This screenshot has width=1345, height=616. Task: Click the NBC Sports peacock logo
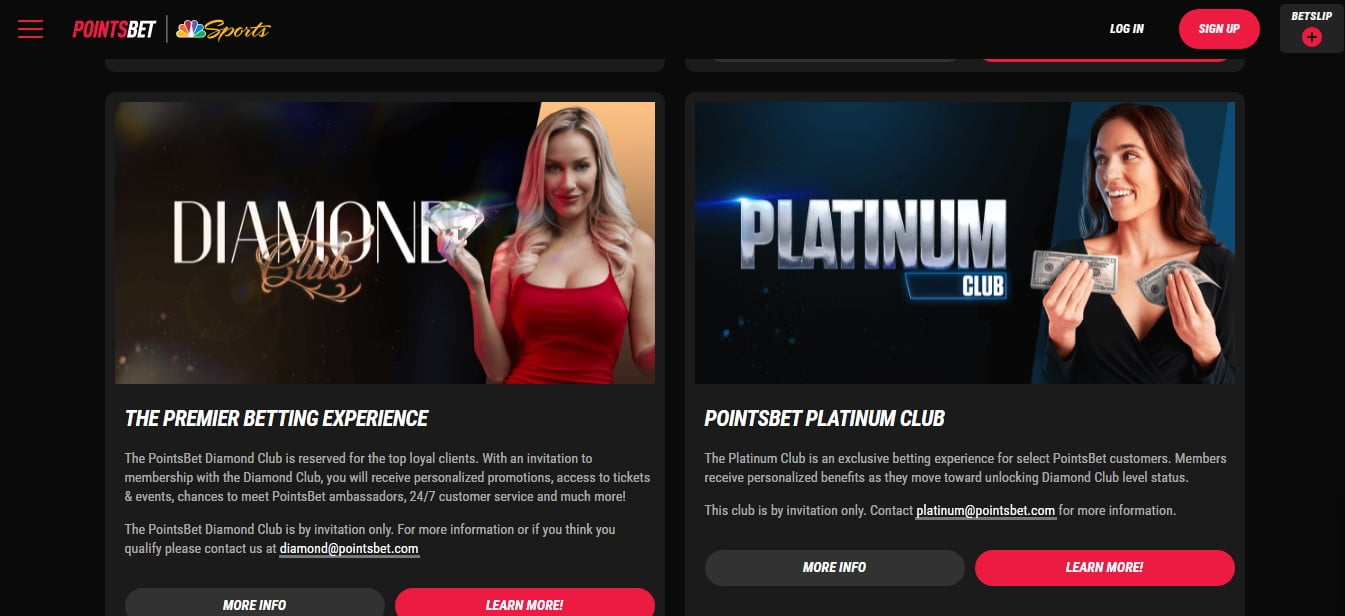tap(223, 30)
